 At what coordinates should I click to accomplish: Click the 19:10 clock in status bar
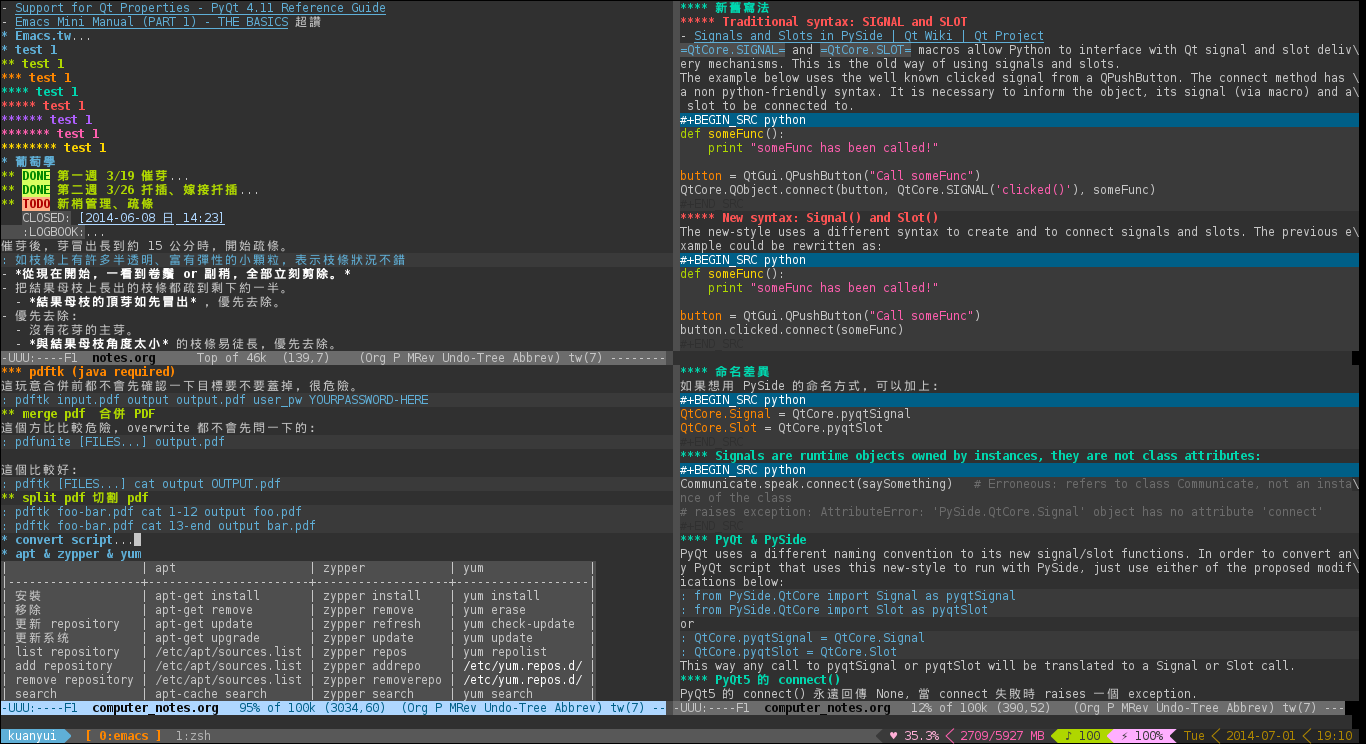[1334, 736]
